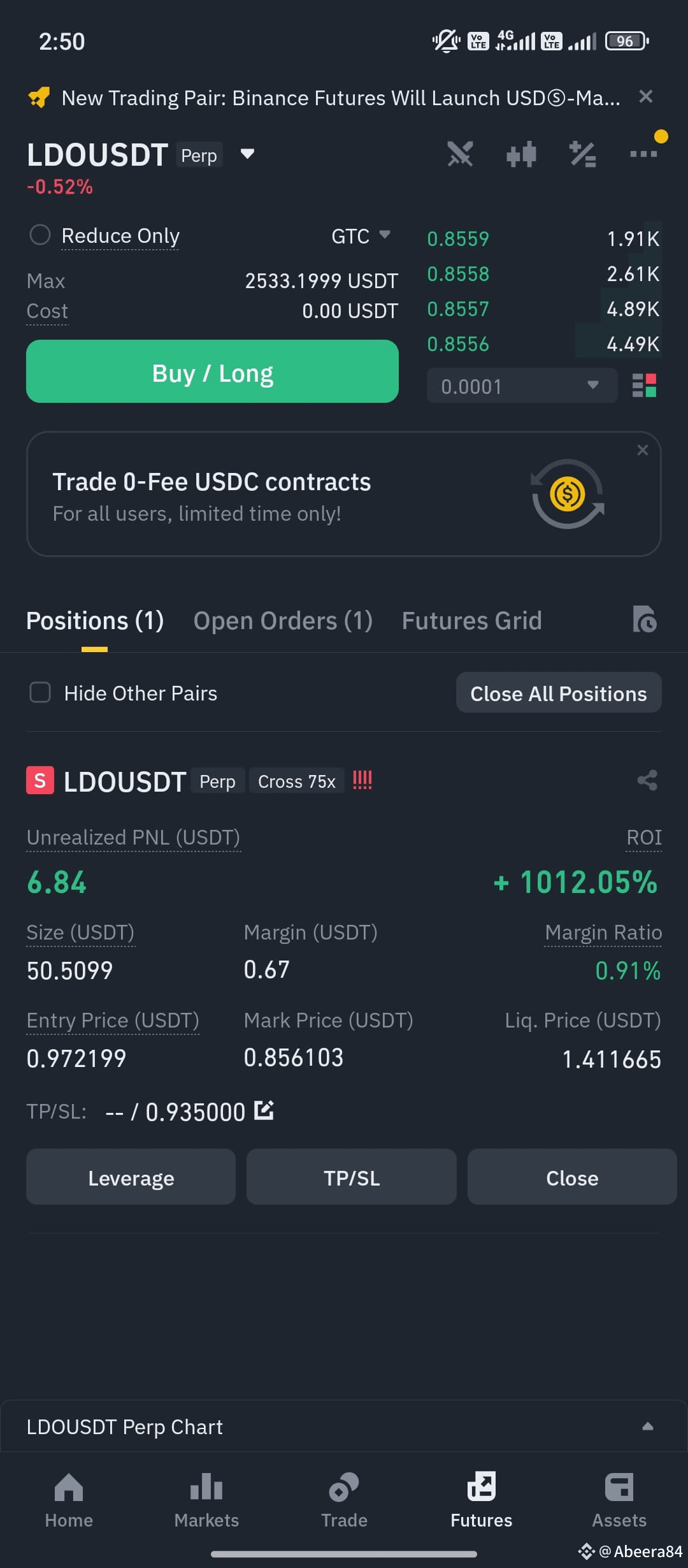This screenshot has height=1568, width=688.
Task: Open the three-dots more options menu
Action: [643, 154]
